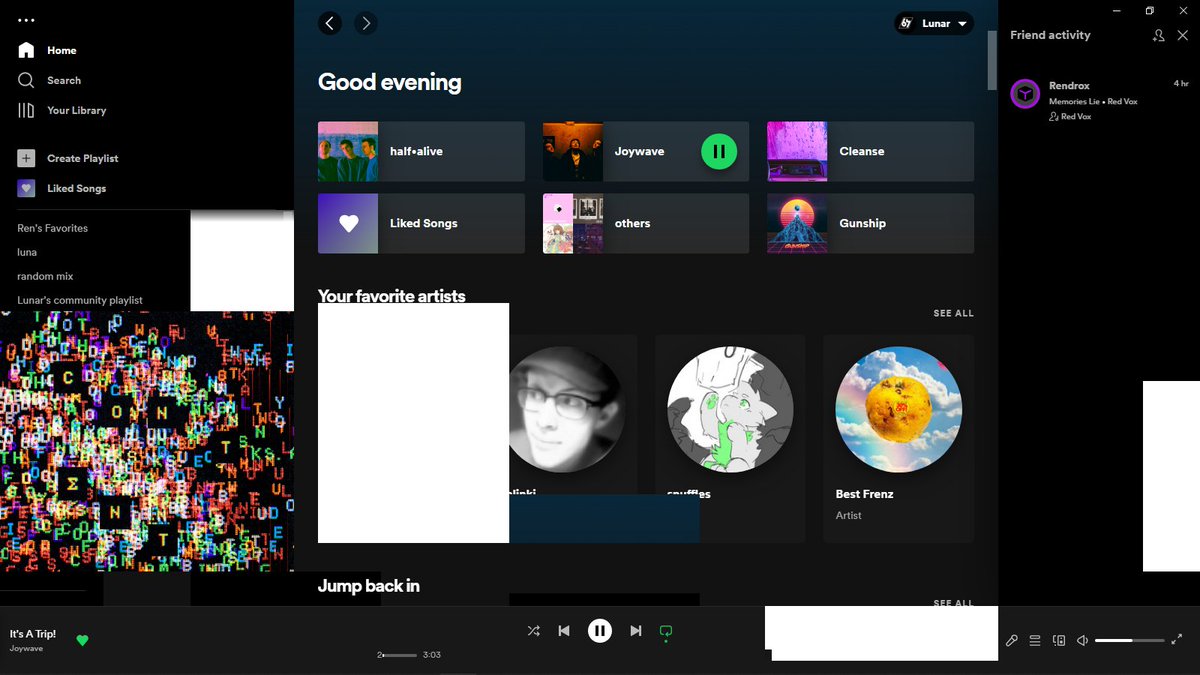Skip to next track

tap(636, 631)
